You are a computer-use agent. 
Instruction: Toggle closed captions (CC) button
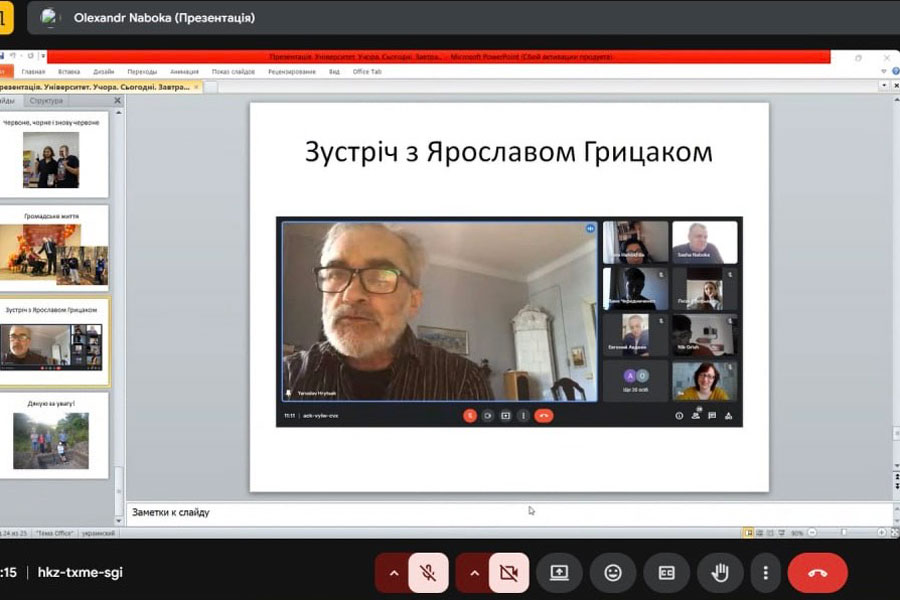(x=666, y=572)
